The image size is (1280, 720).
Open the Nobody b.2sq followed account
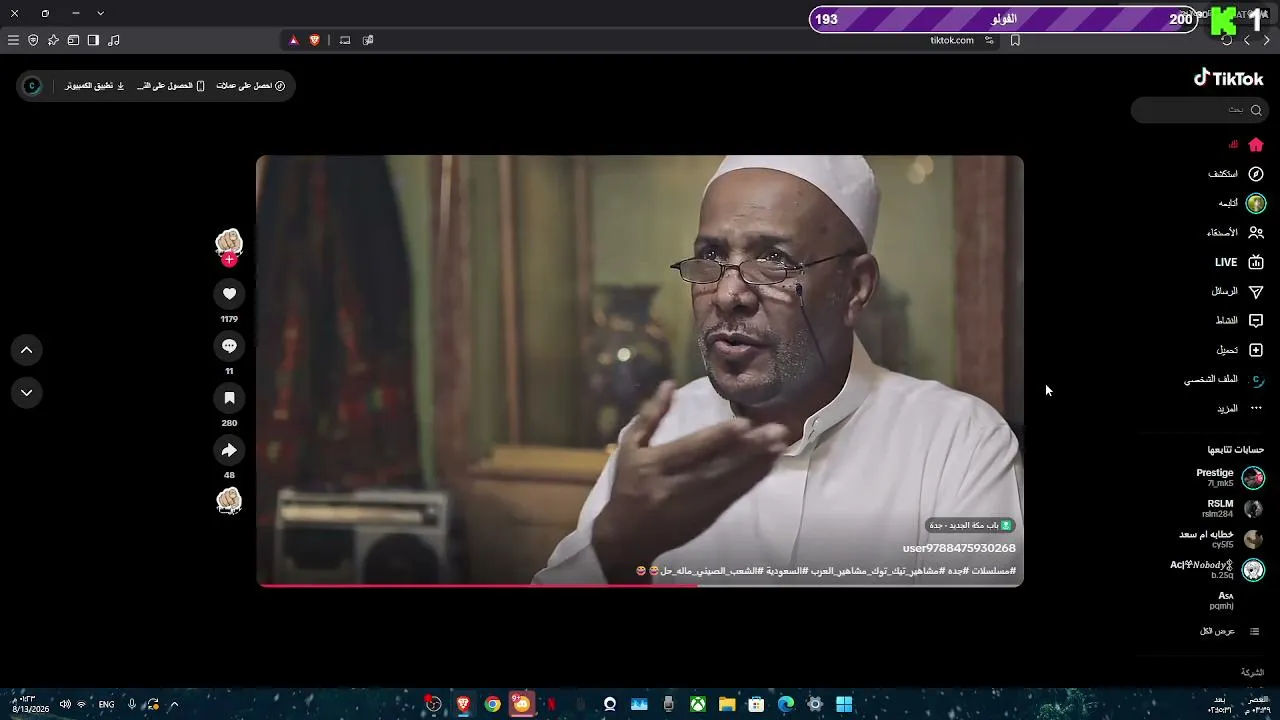coord(1218,570)
